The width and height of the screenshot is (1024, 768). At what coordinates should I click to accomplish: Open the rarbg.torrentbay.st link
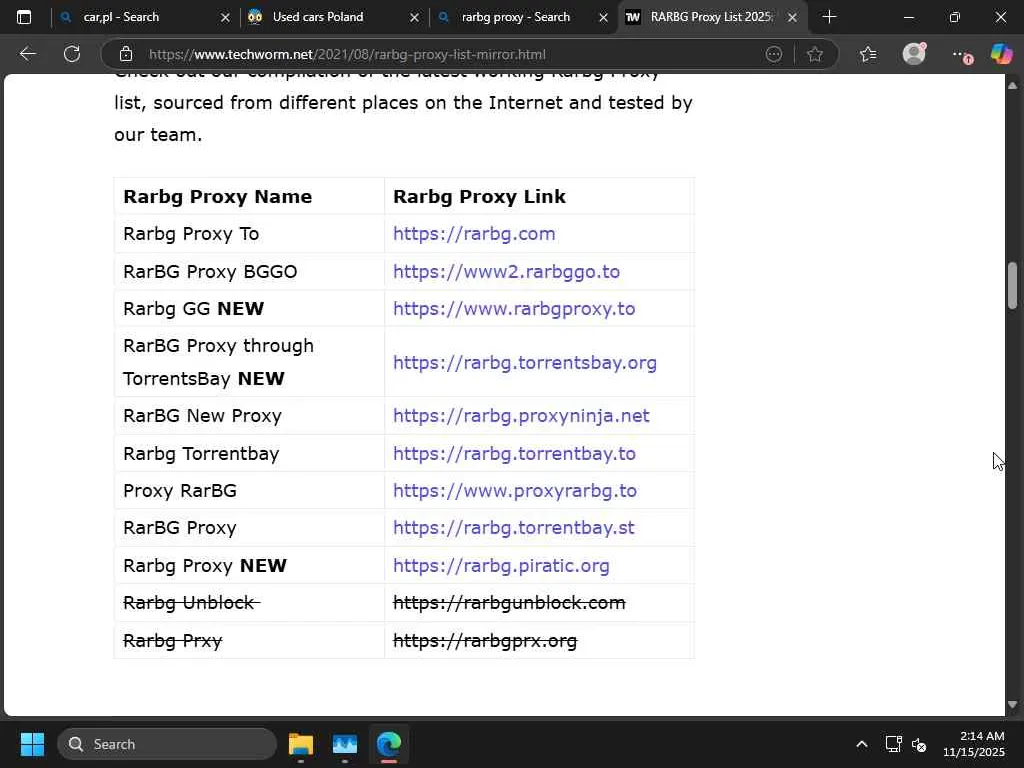tap(513, 528)
